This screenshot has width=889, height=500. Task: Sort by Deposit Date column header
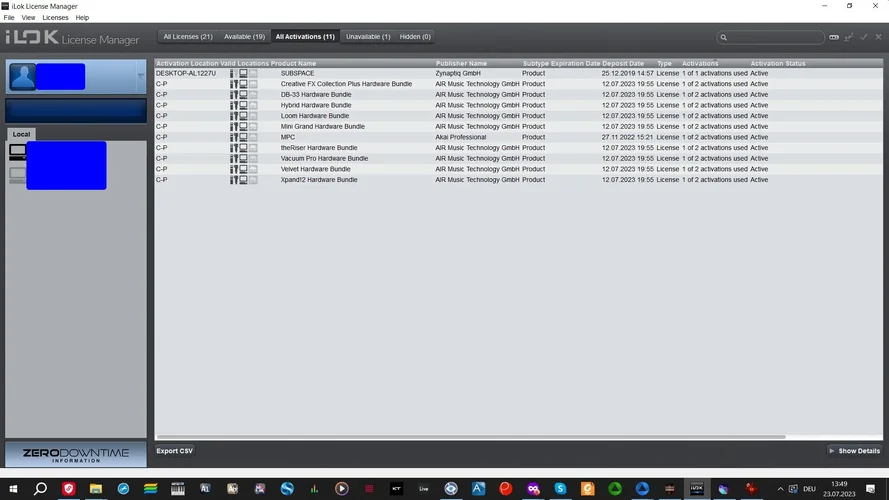coord(623,63)
